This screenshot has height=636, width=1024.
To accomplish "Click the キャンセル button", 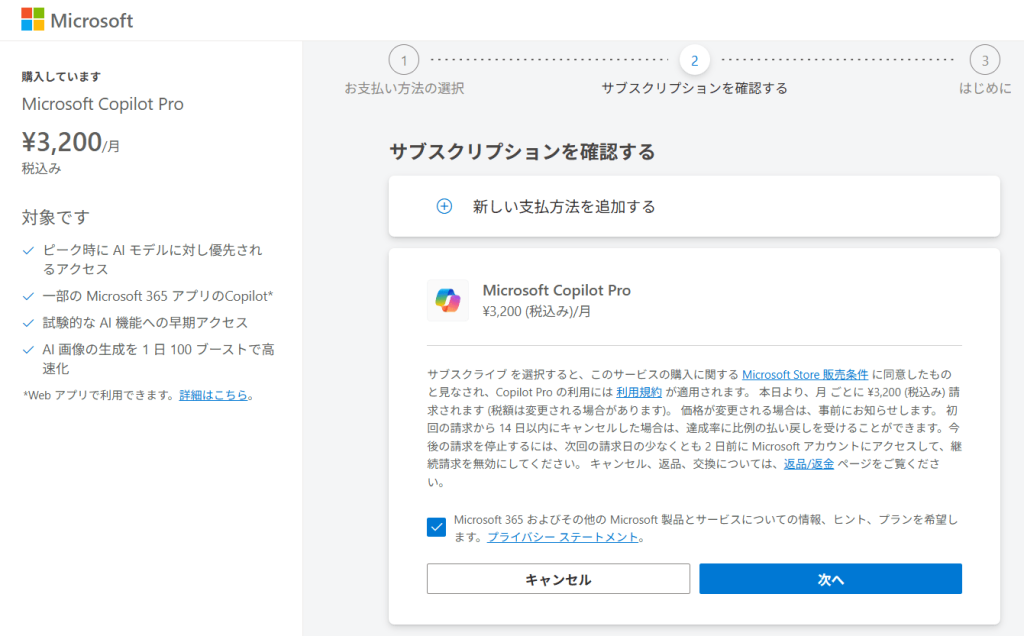I will 558,579.
